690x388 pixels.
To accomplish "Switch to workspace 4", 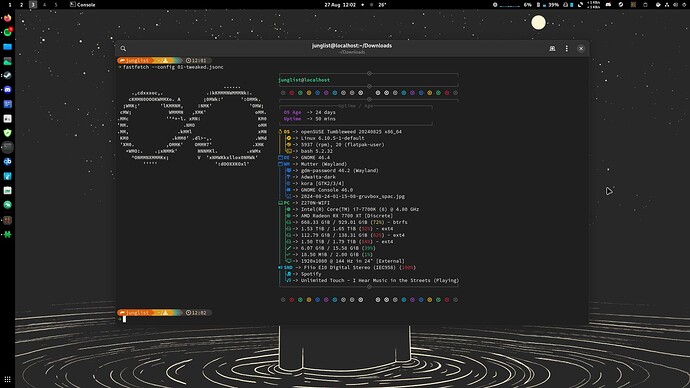I will 44,5.
